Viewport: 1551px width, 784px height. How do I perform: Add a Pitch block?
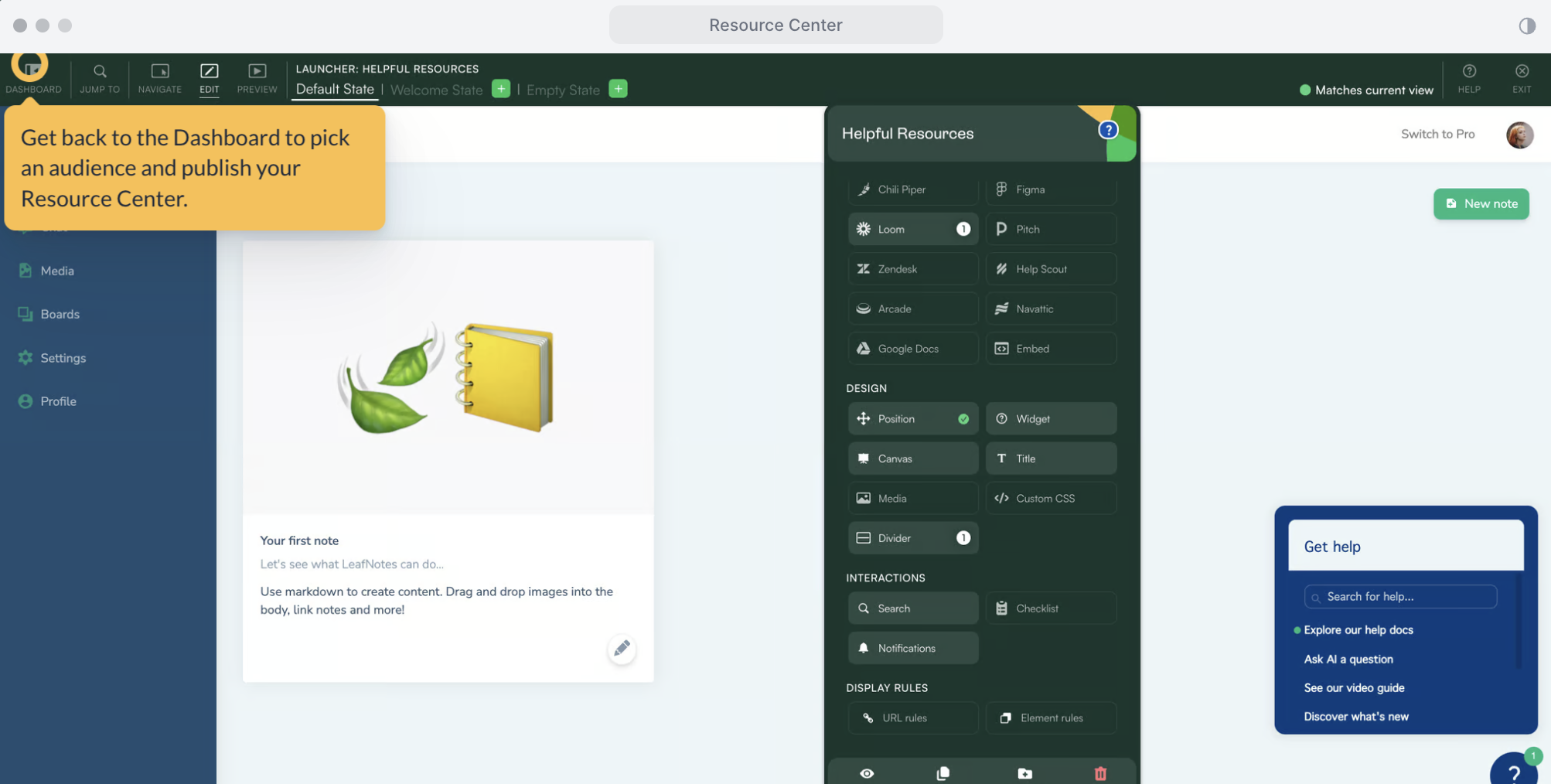[1051, 229]
